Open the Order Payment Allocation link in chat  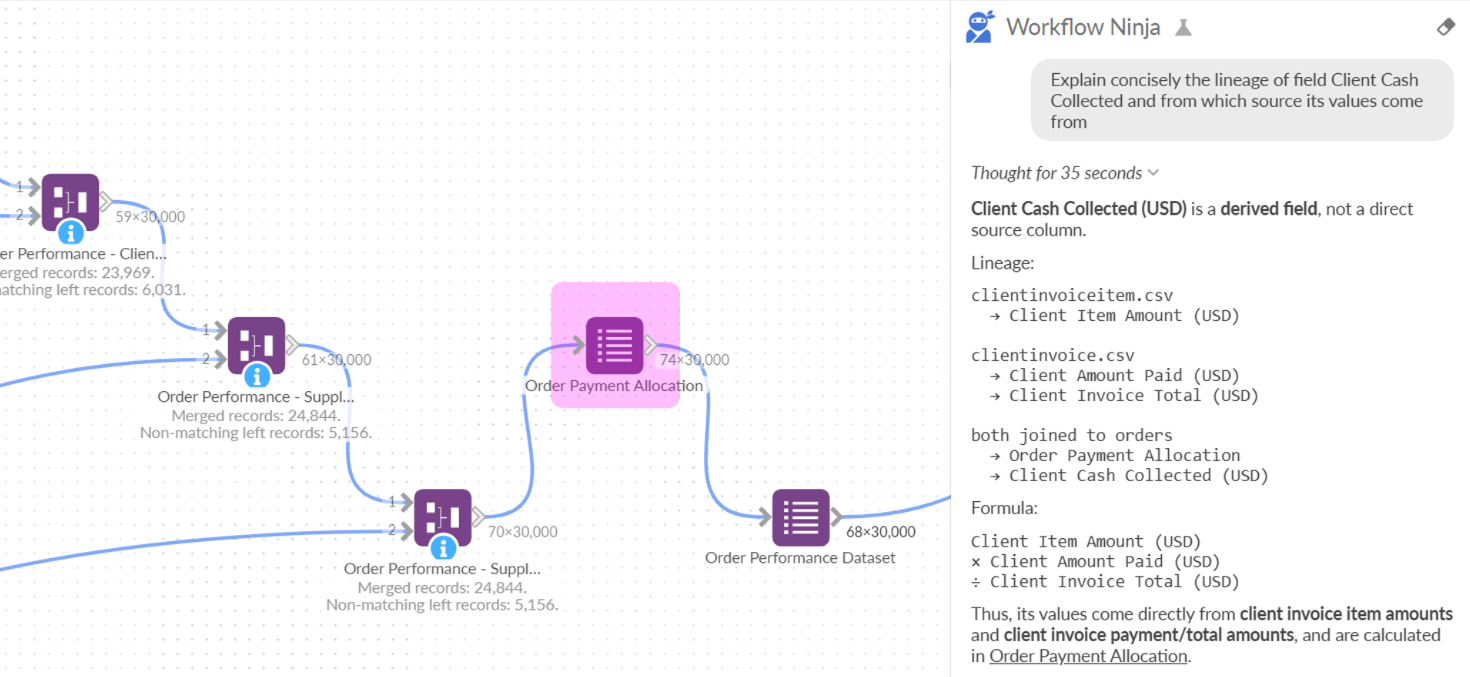tap(1088, 656)
